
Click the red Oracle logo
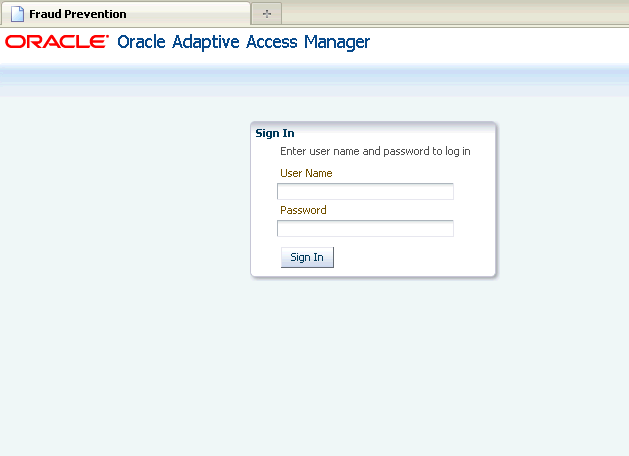[x=57, y=41]
